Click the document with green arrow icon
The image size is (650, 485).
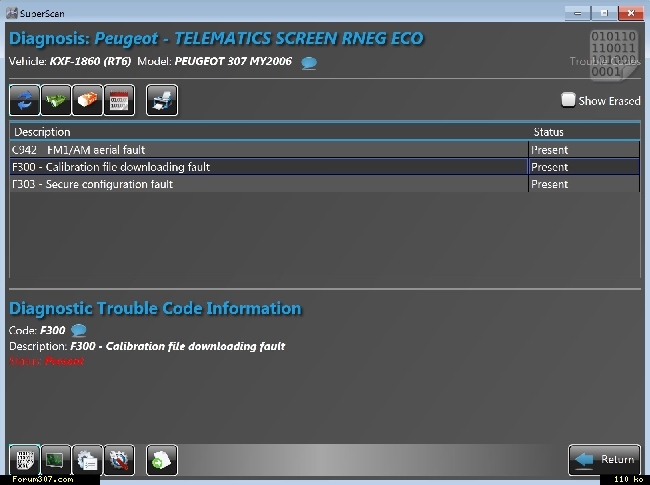[x=162, y=460]
